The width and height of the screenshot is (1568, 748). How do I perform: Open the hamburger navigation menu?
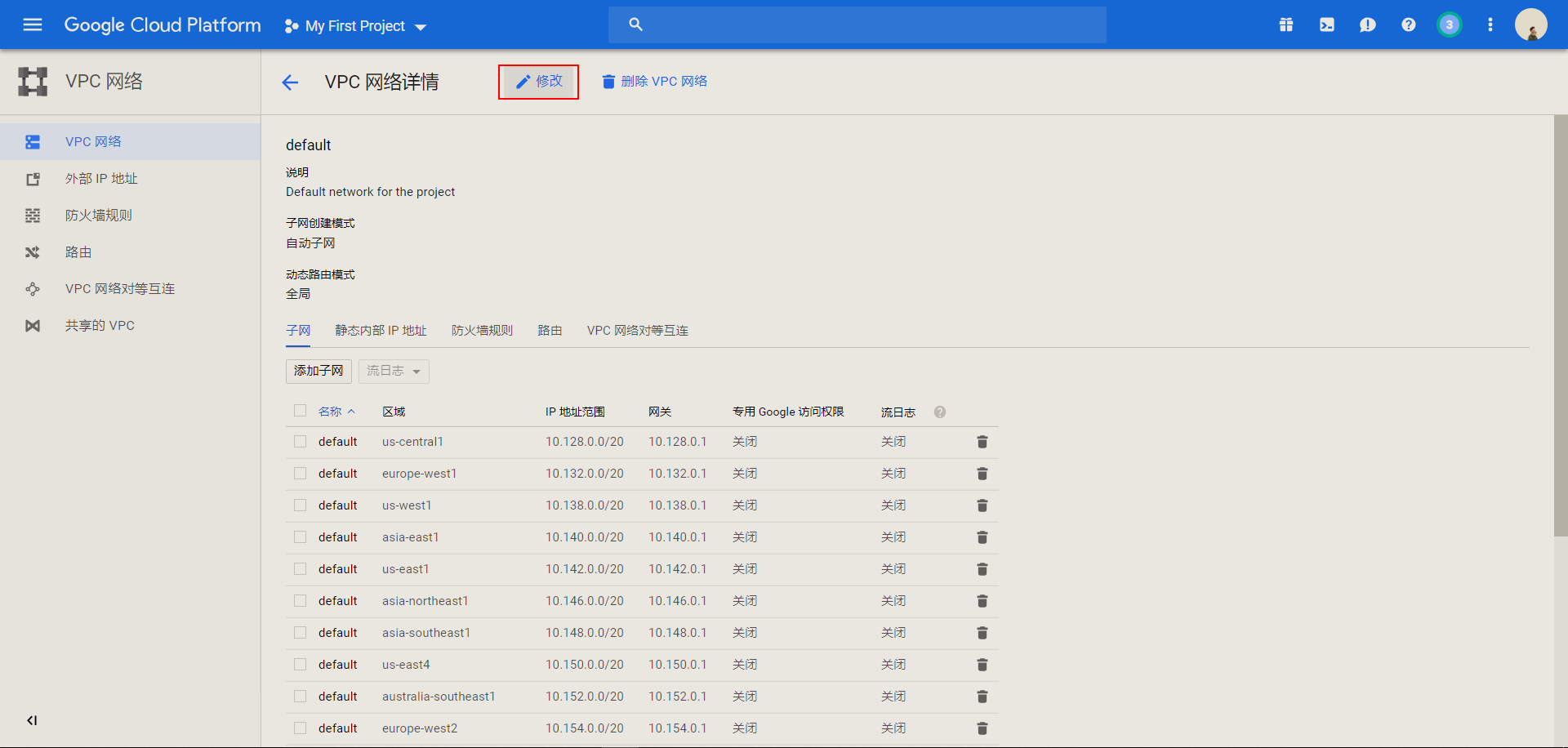(33, 24)
